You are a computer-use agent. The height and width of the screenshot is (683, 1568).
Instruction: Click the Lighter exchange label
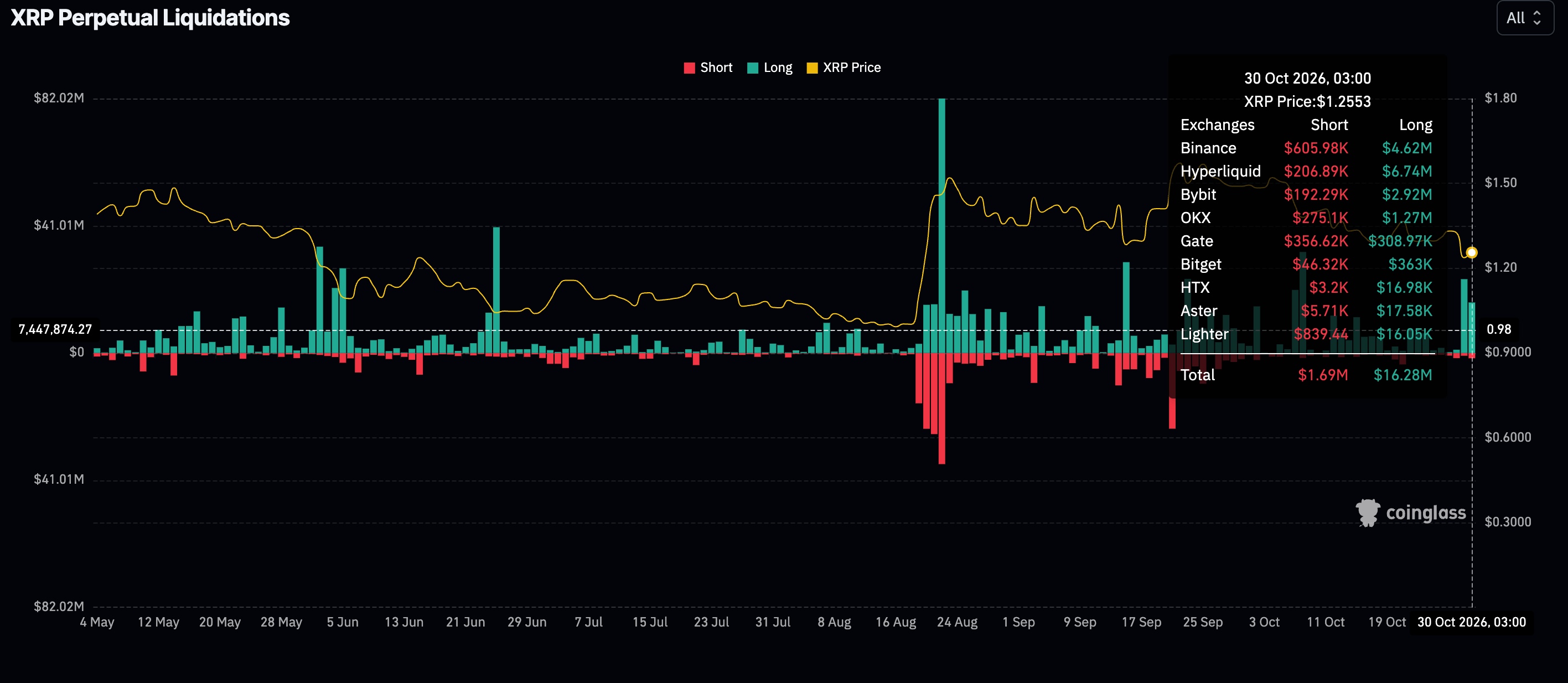pos(1204,334)
